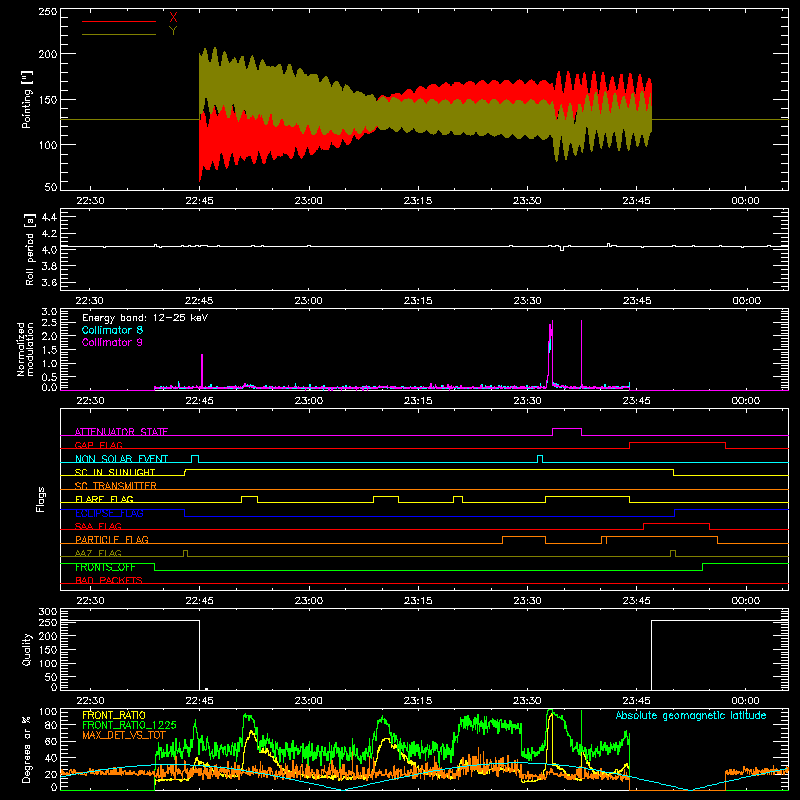Click the BAD_PACKETS flag label

(109, 580)
